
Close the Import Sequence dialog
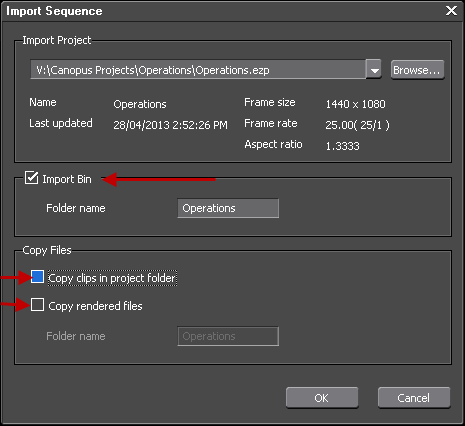pos(451,11)
